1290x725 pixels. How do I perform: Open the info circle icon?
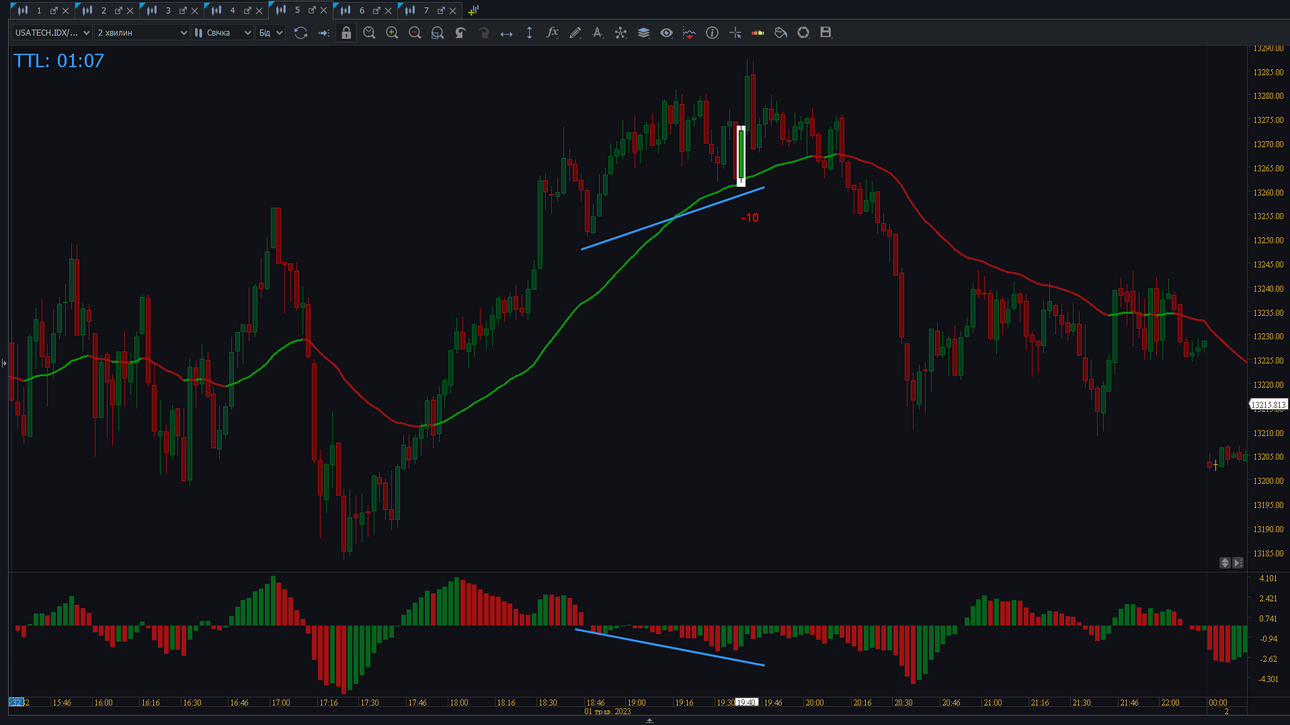tap(712, 33)
